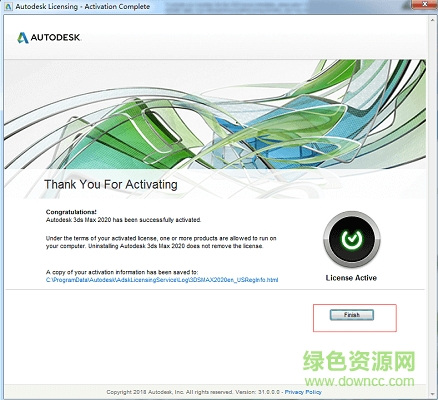Click the 'Activation Complete' window title text
The width and height of the screenshot is (438, 400).
pyautogui.click(x=117, y=7)
